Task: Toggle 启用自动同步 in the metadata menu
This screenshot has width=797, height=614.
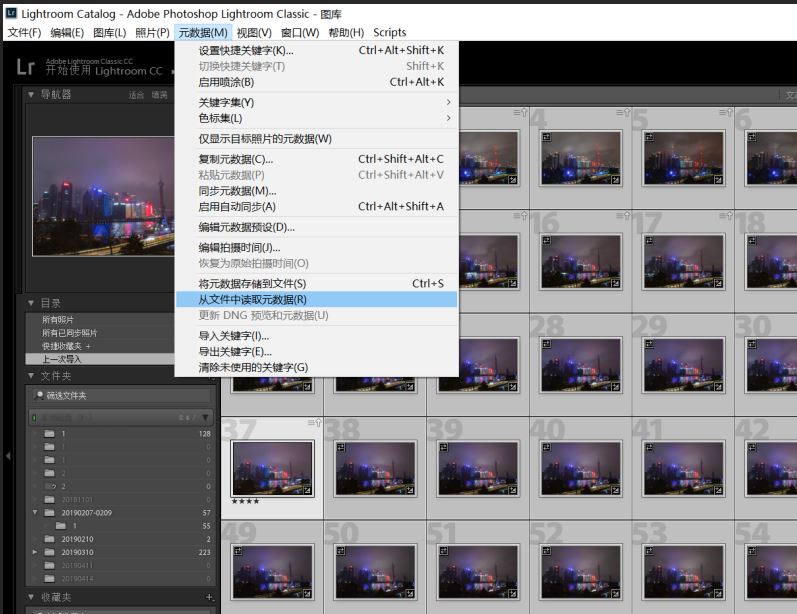Action: pos(237,206)
